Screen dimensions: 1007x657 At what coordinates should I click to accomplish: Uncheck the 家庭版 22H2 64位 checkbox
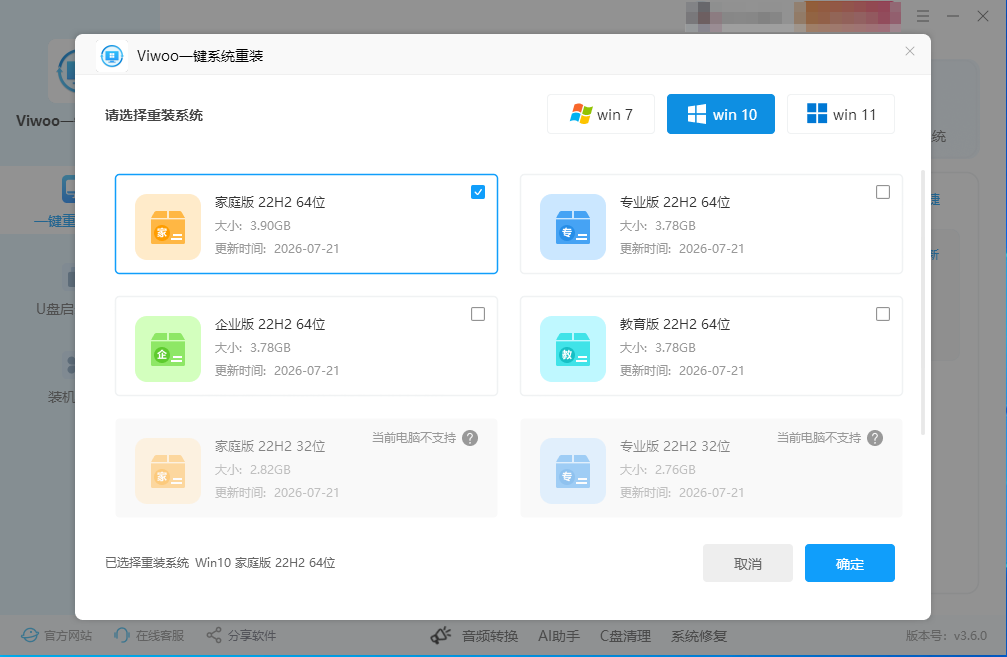pos(478,192)
